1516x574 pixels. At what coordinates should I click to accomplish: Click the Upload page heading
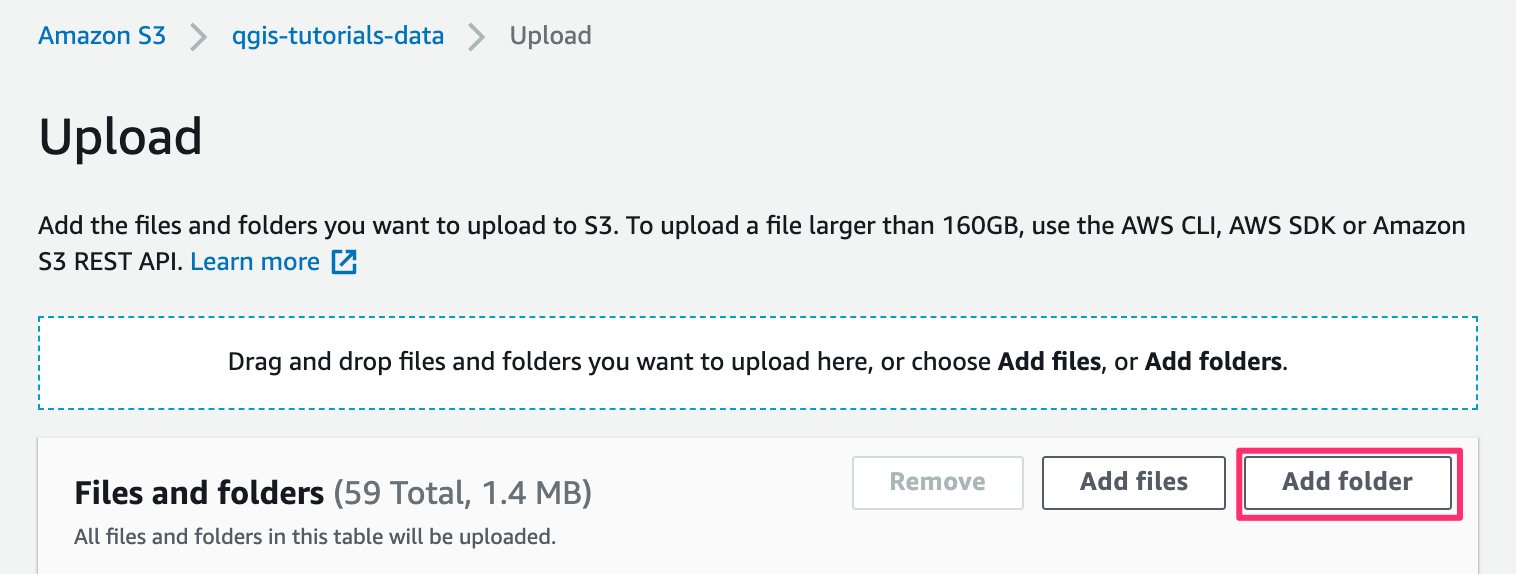pyautogui.click(x=120, y=137)
